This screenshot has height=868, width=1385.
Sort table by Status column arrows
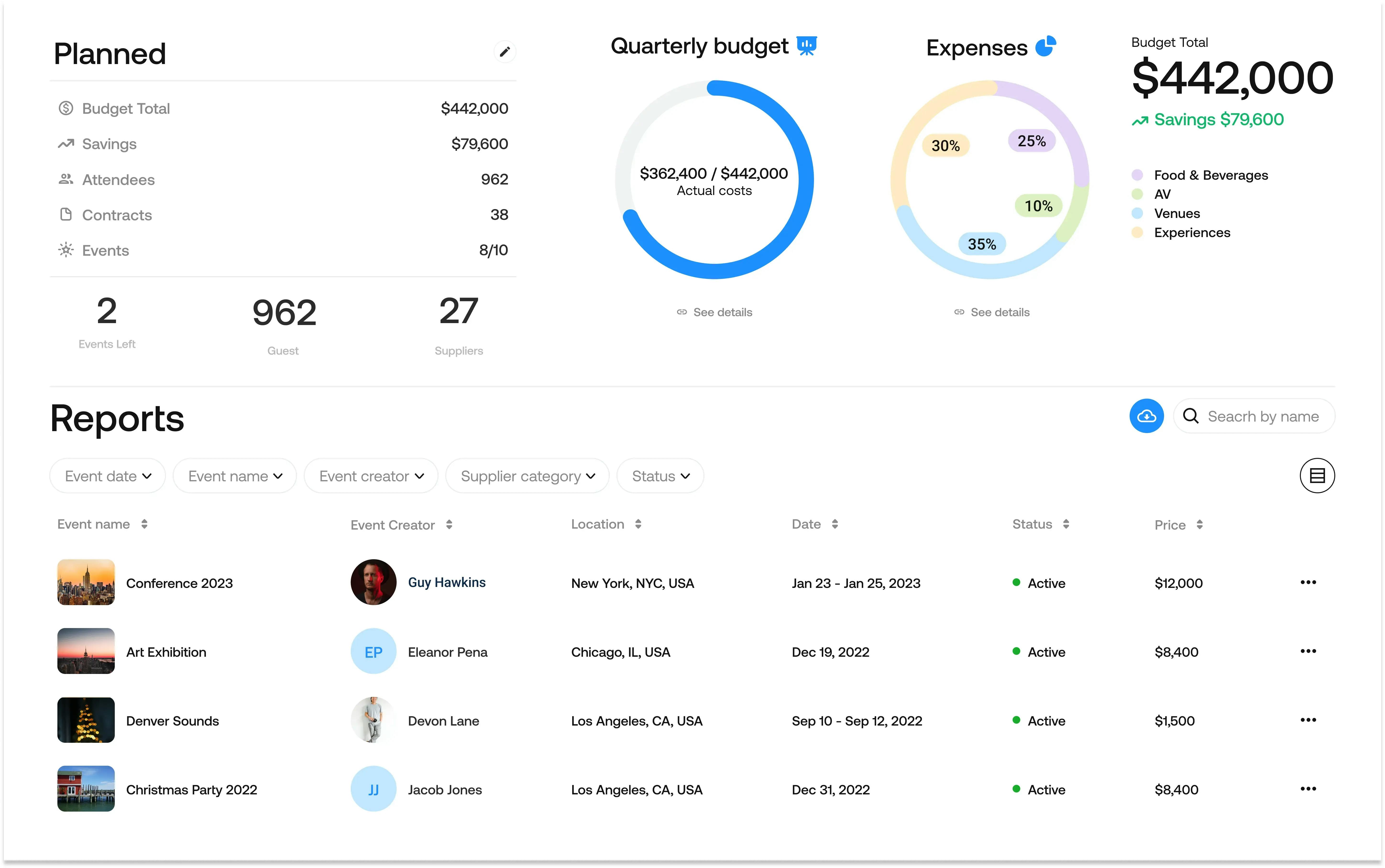(1066, 524)
